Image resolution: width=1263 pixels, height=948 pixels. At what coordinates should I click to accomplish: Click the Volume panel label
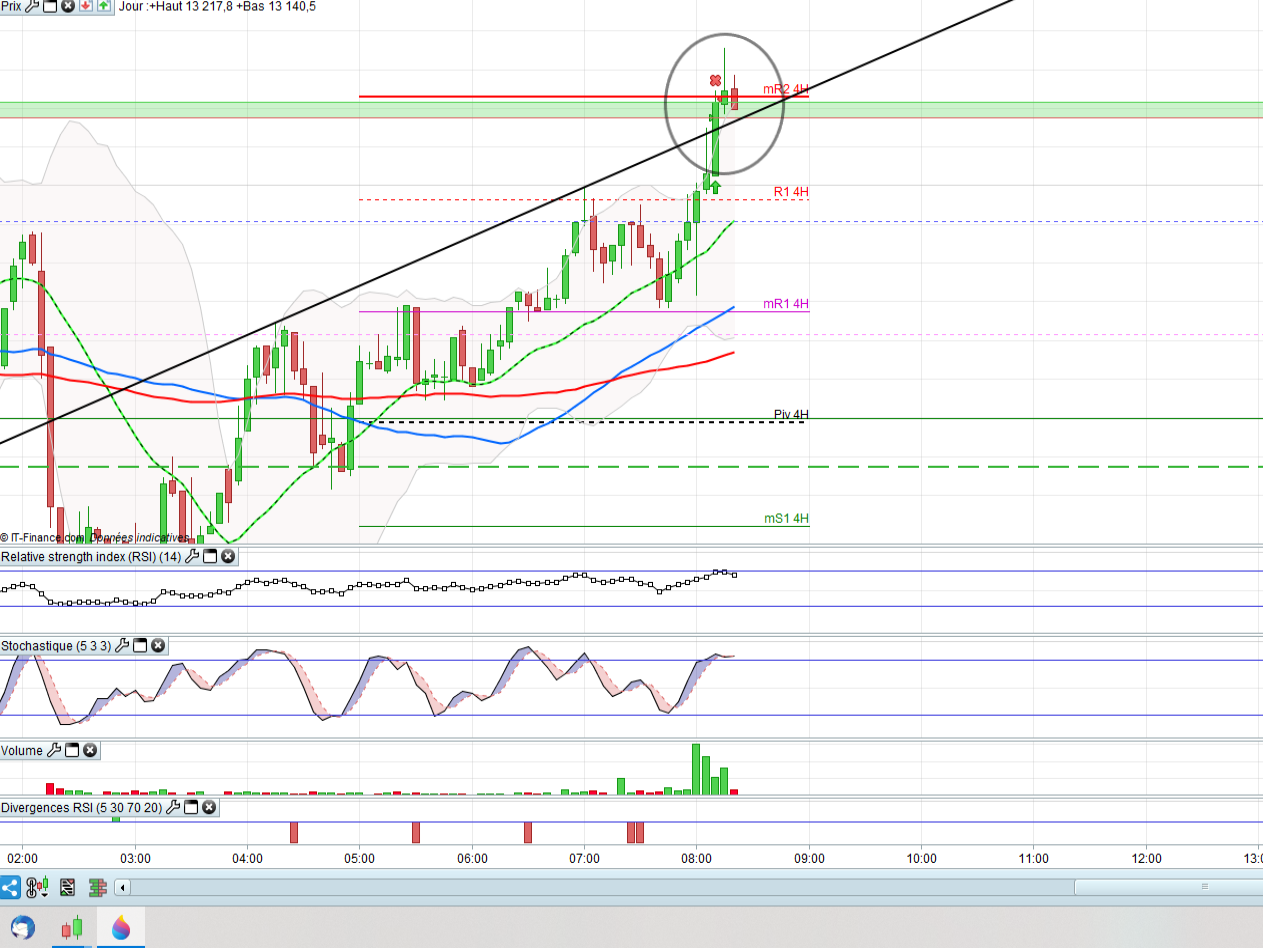click(22, 750)
